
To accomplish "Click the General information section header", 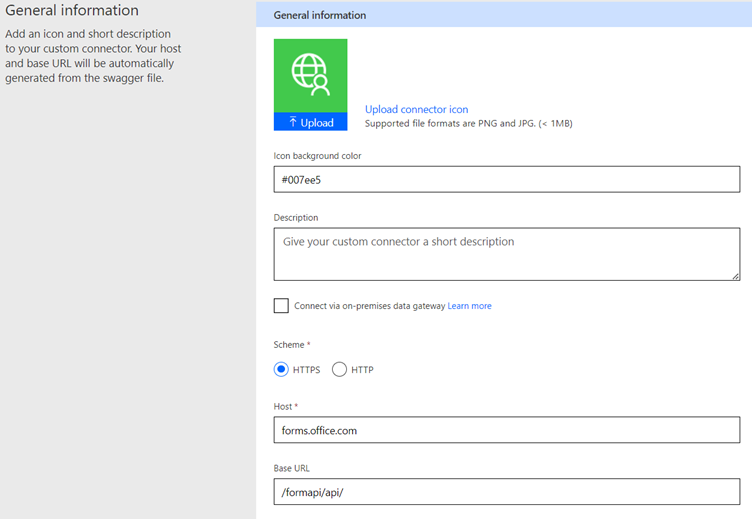I will tap(504, 15).
